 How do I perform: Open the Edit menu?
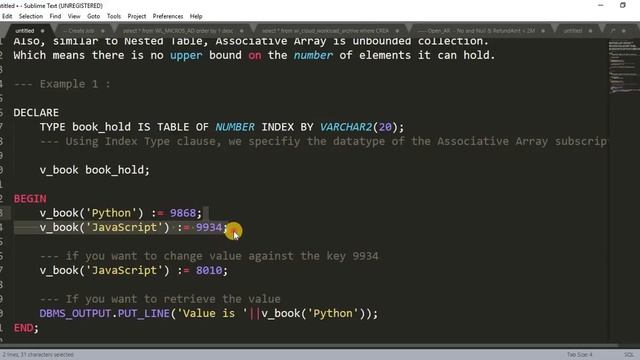(x=7, y=16)
